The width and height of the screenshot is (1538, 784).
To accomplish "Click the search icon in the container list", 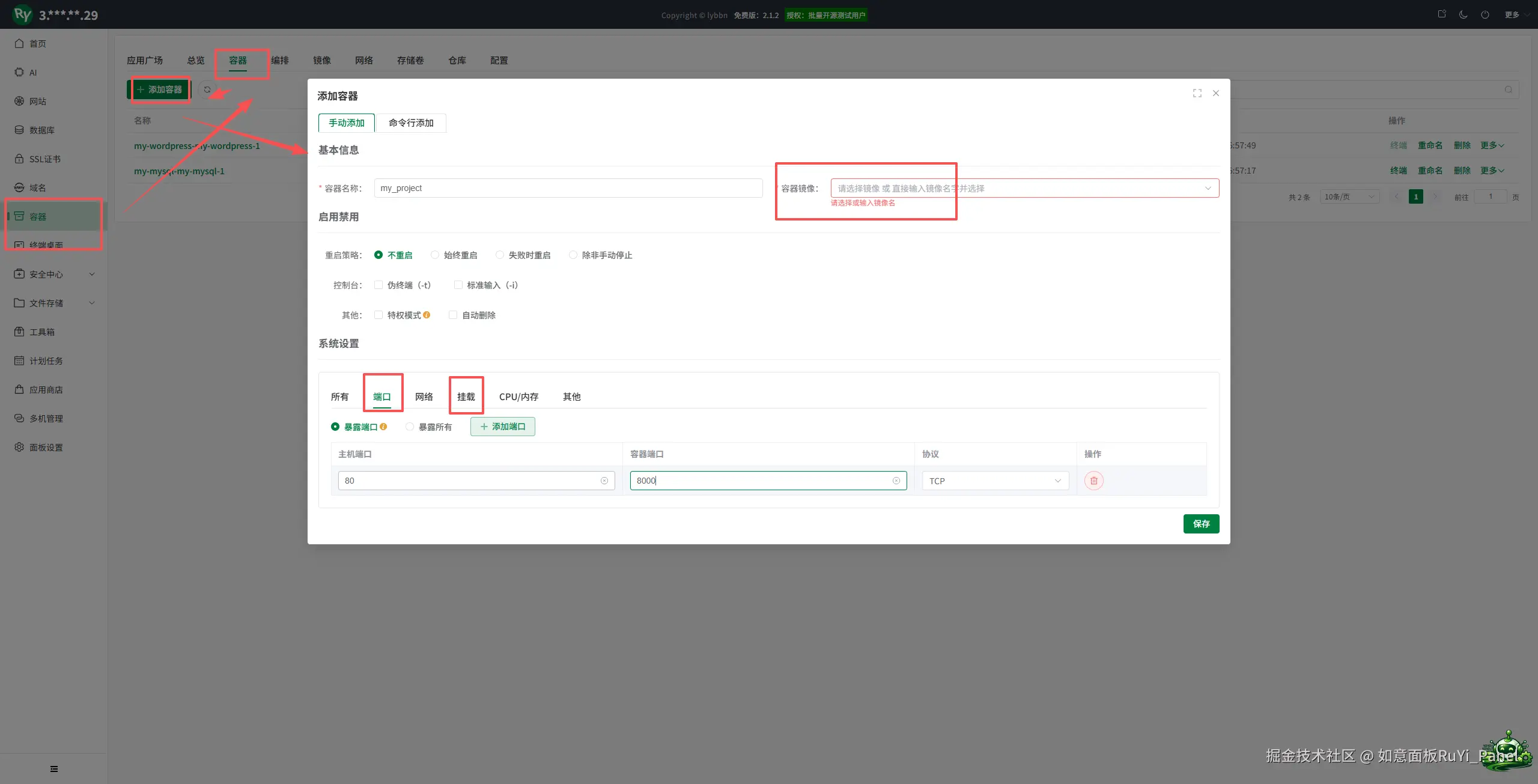I will [1509, 90].
